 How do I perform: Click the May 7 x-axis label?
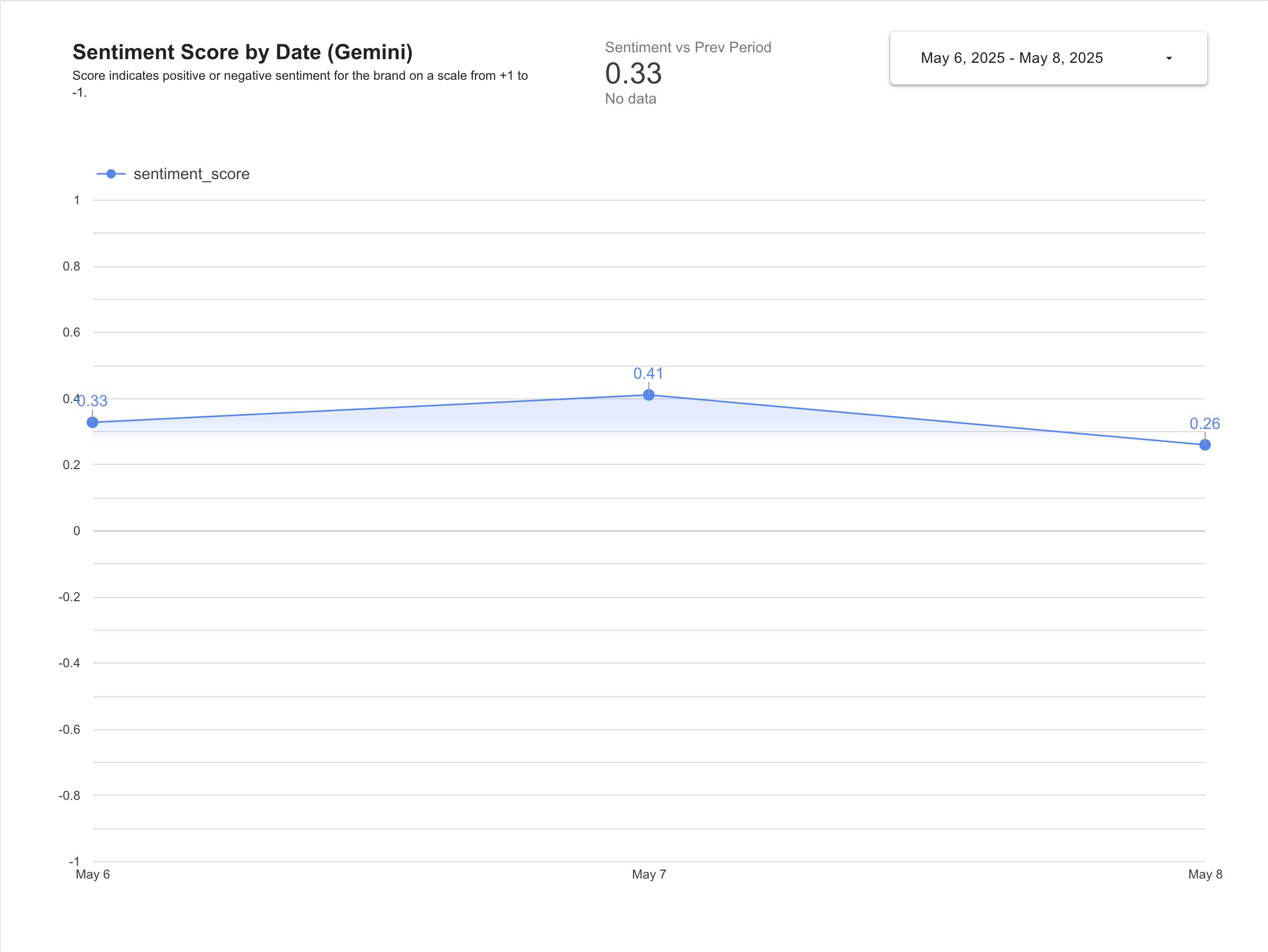649,874
